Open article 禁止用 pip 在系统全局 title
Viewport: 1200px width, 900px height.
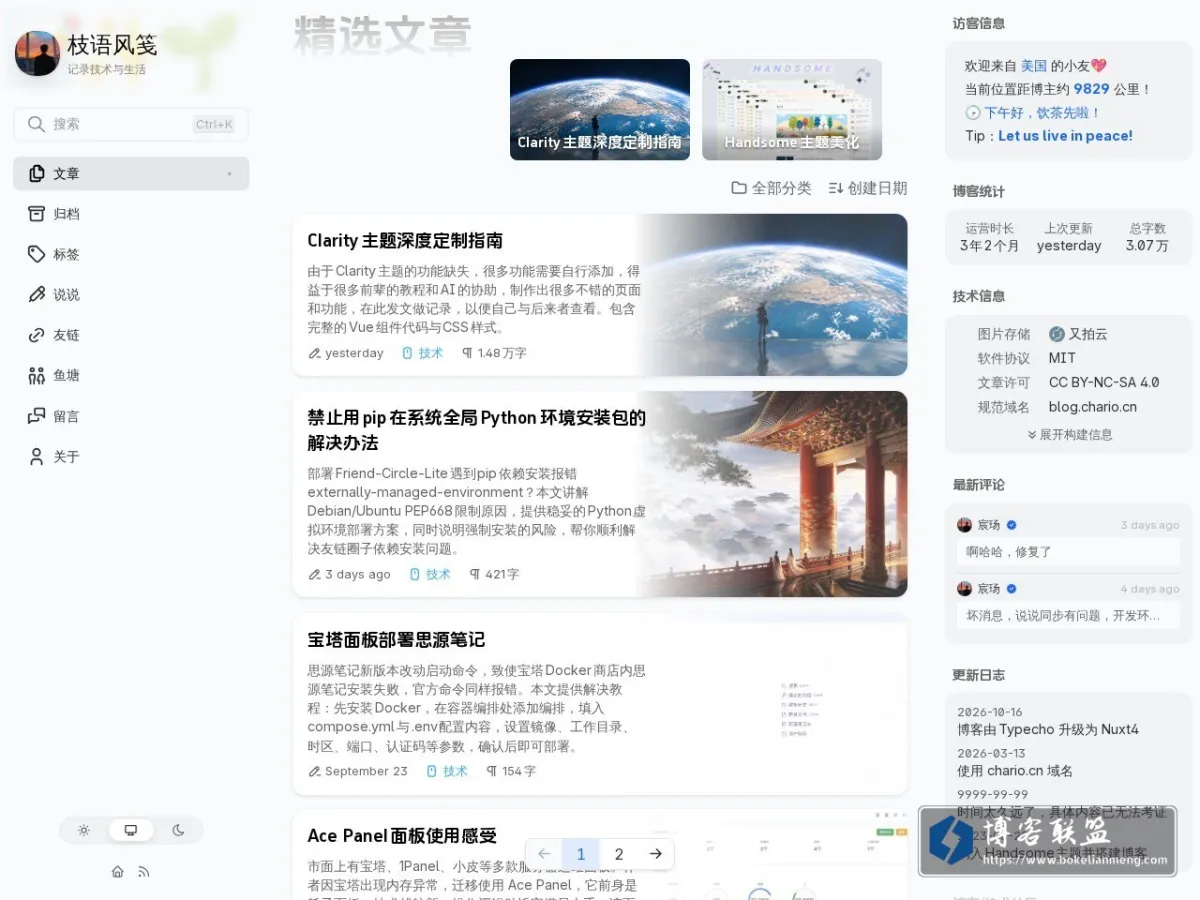point(476,430)
